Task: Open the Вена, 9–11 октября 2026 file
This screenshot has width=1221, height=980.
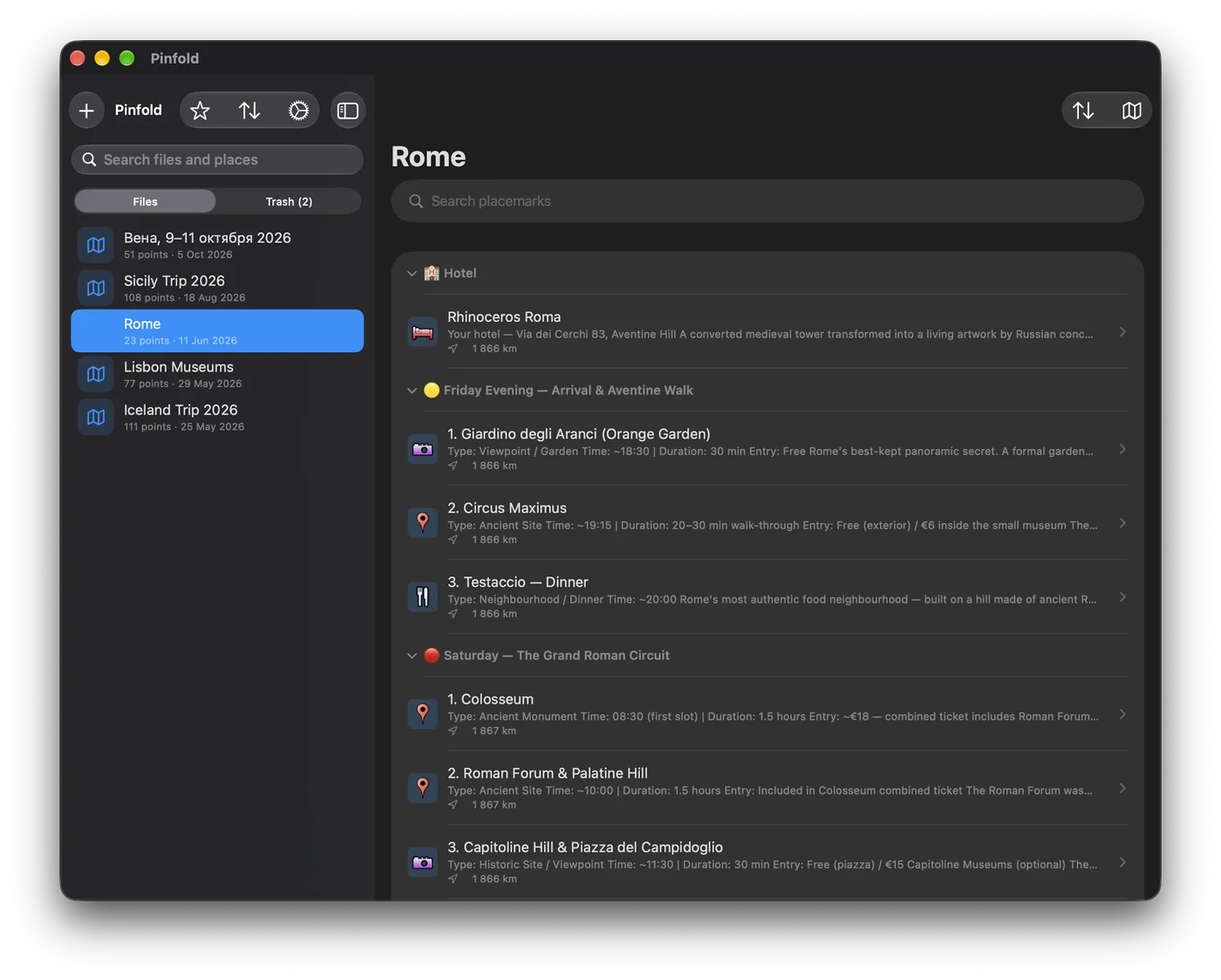Action: [x=217, y=245]
